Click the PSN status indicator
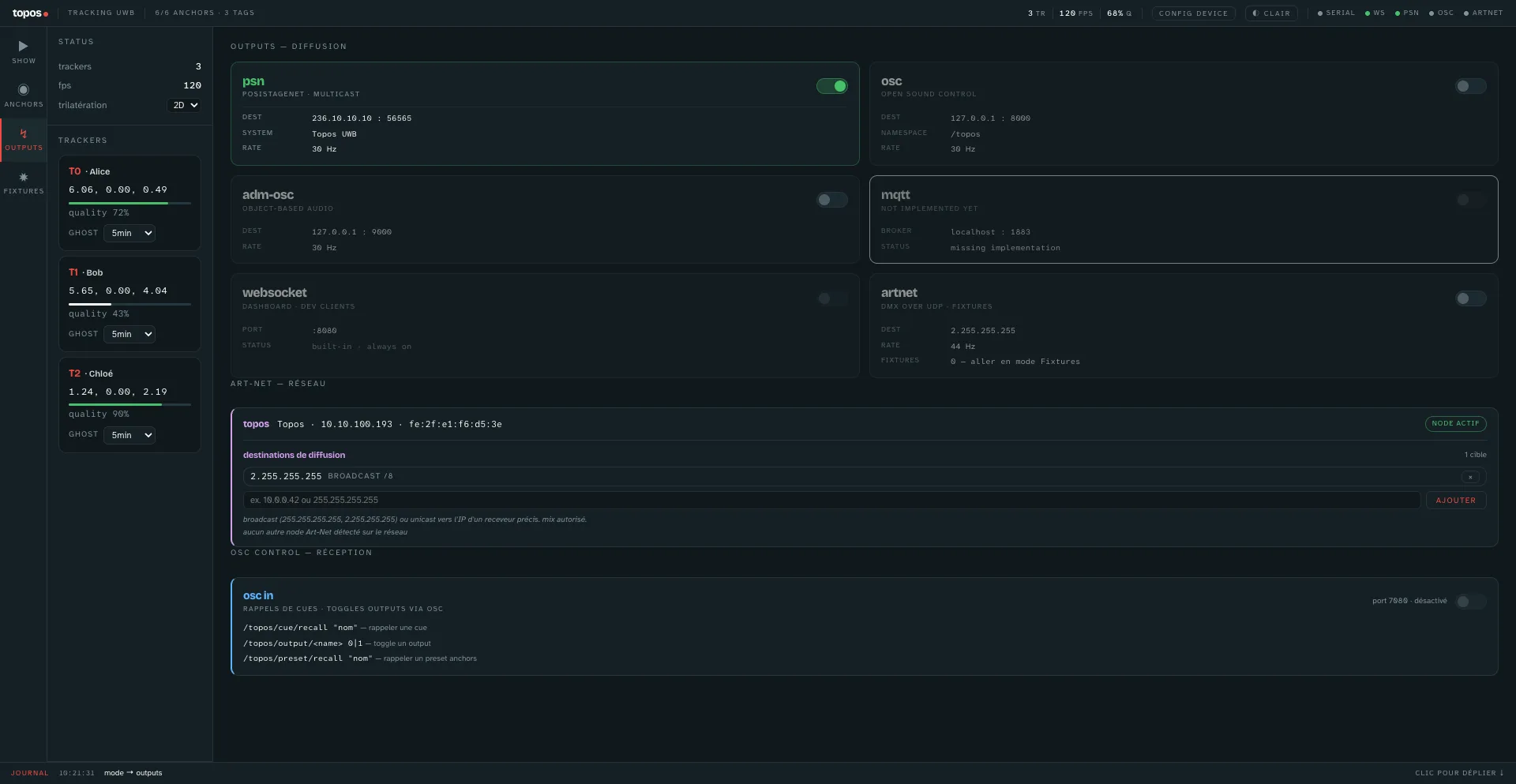The height and width of the screenshot is (784, 1516). [1407, 13]
